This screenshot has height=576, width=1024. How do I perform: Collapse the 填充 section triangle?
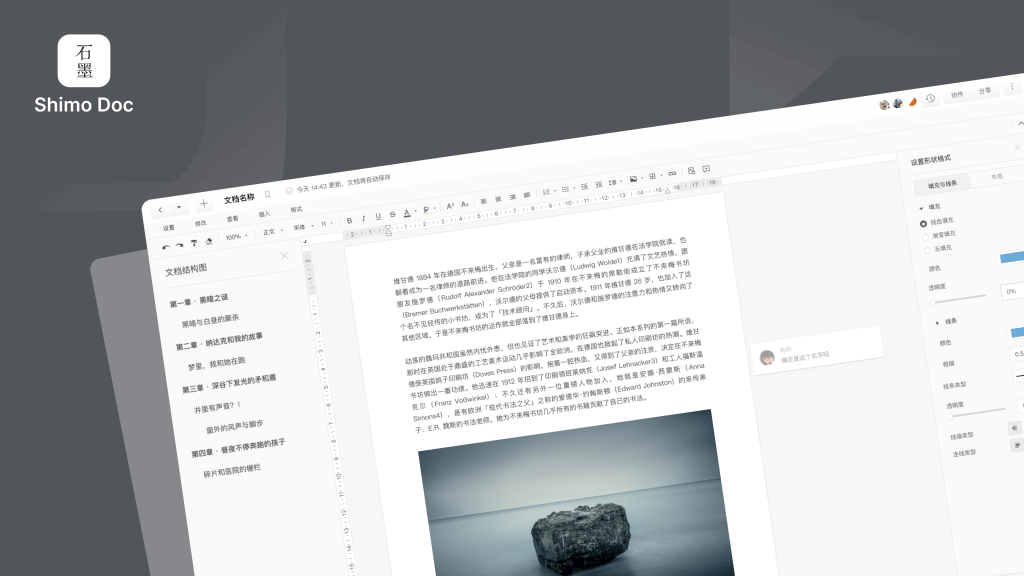[920, 206]
